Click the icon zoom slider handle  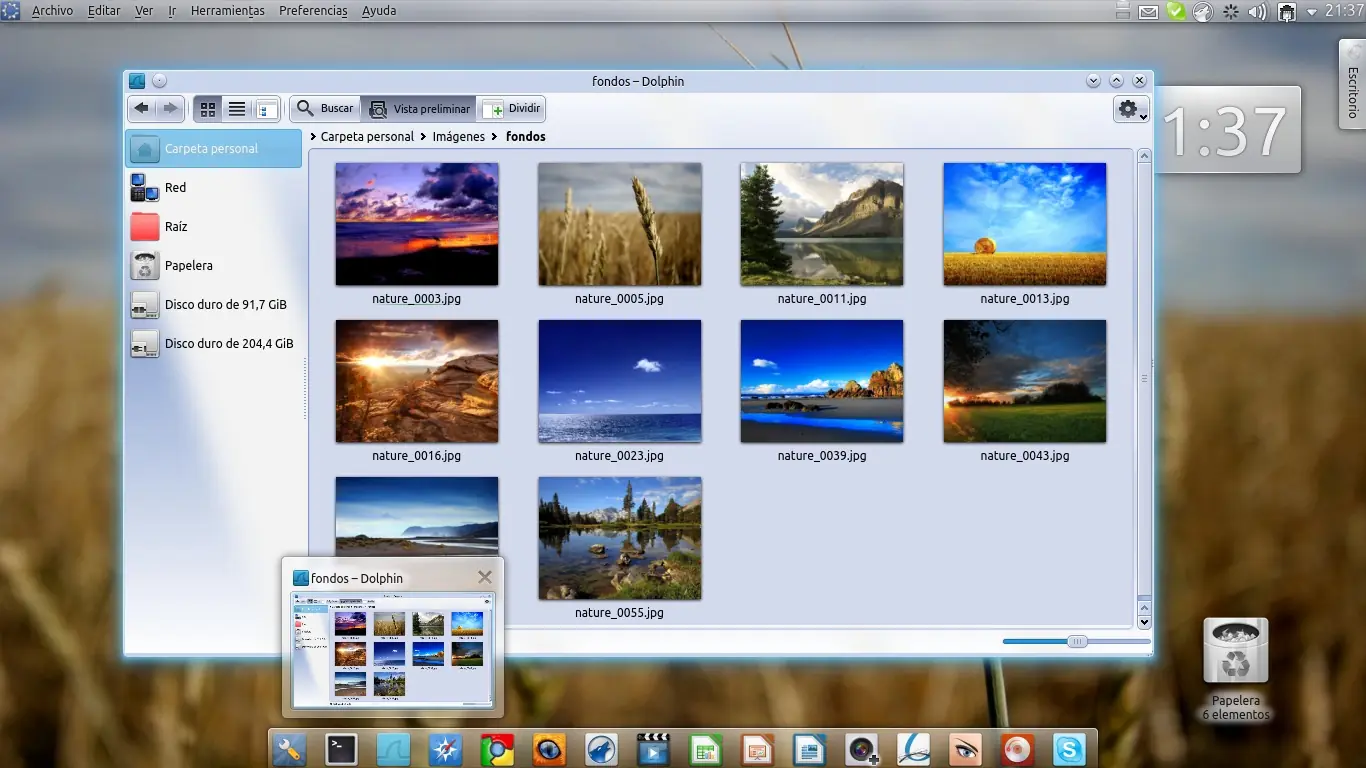point(1076,641)
